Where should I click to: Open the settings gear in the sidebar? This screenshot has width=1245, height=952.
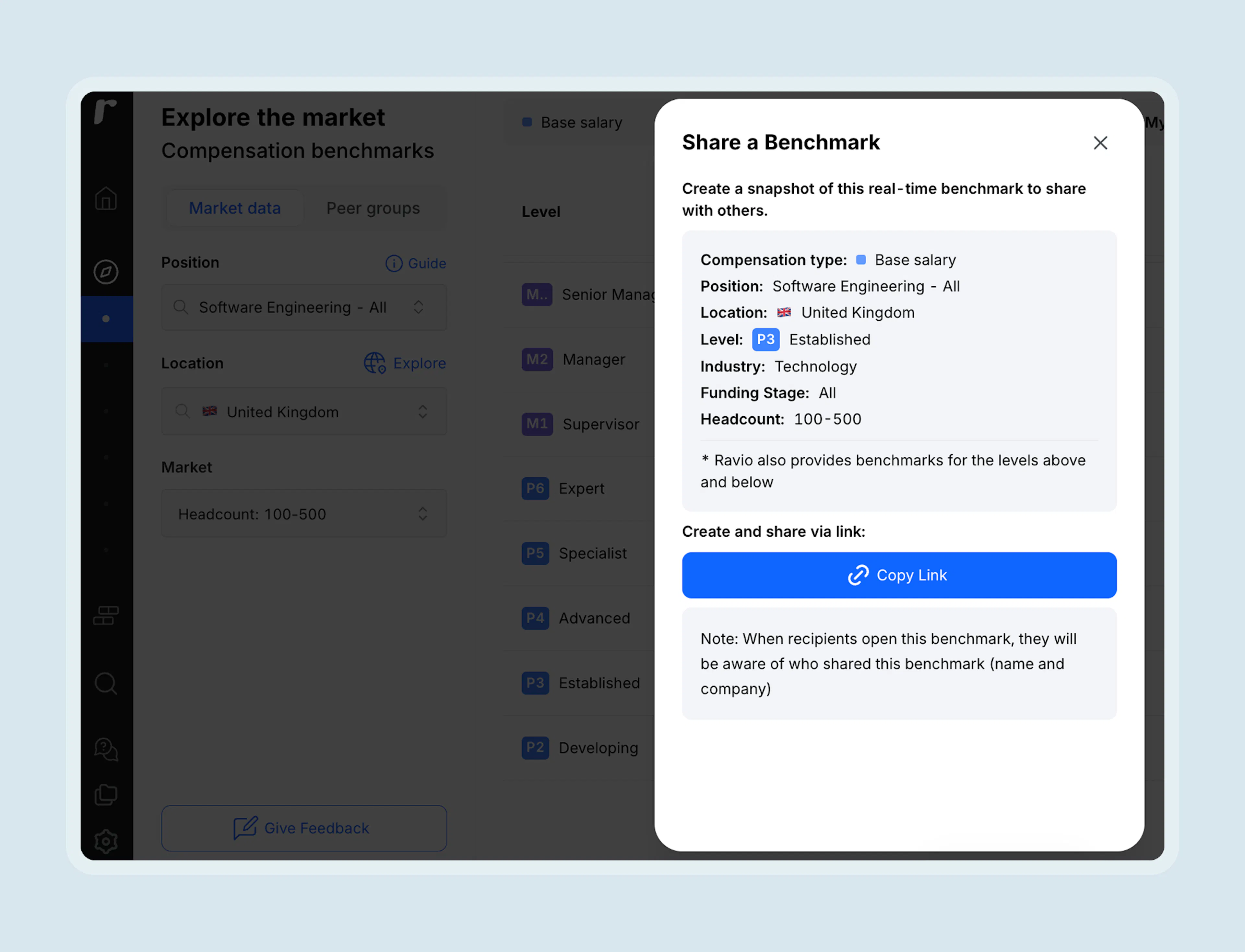[x=106, y=841]
